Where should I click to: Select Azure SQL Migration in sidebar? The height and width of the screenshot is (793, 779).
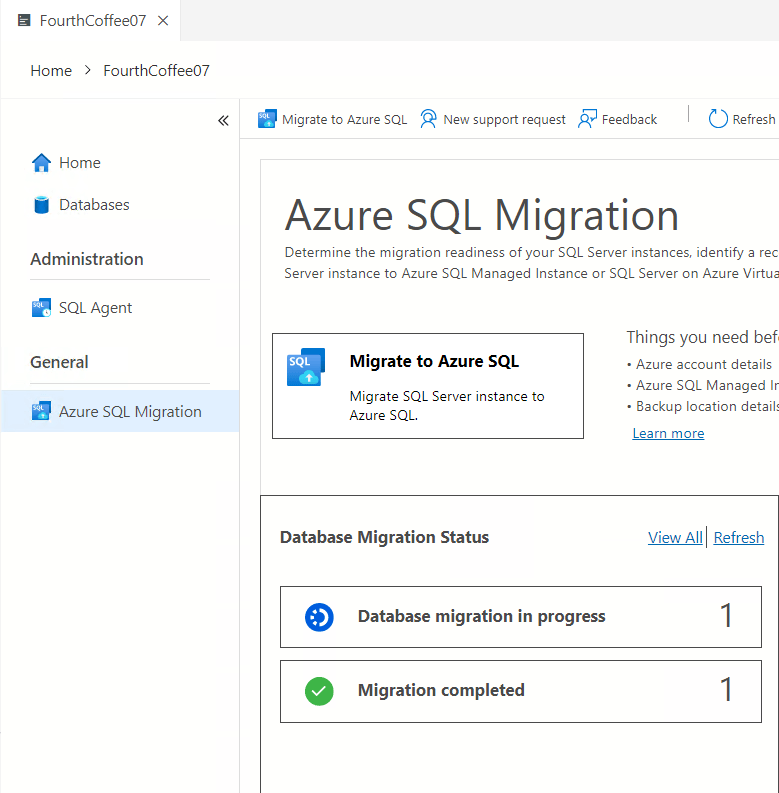point(130,412)
